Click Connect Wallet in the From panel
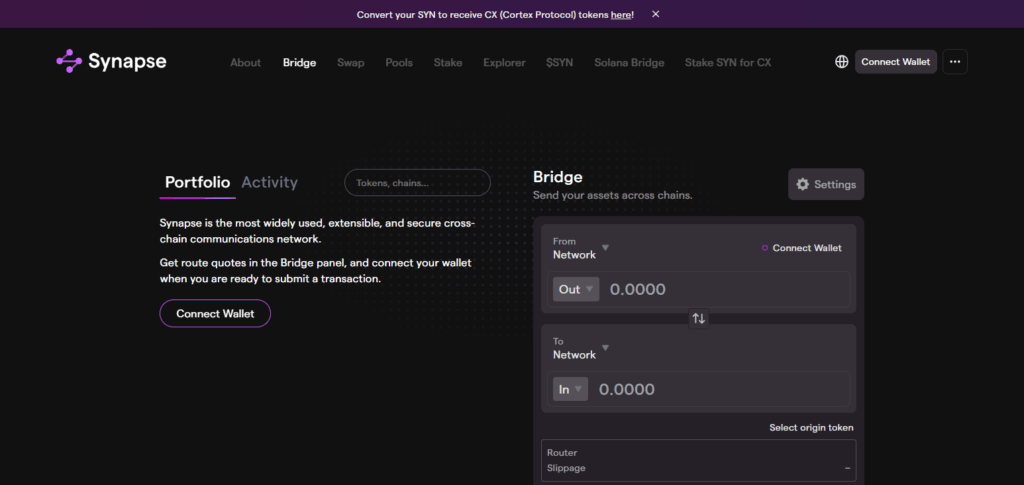Viewport: 1024px width, 485px height. [x=802, y=248]
